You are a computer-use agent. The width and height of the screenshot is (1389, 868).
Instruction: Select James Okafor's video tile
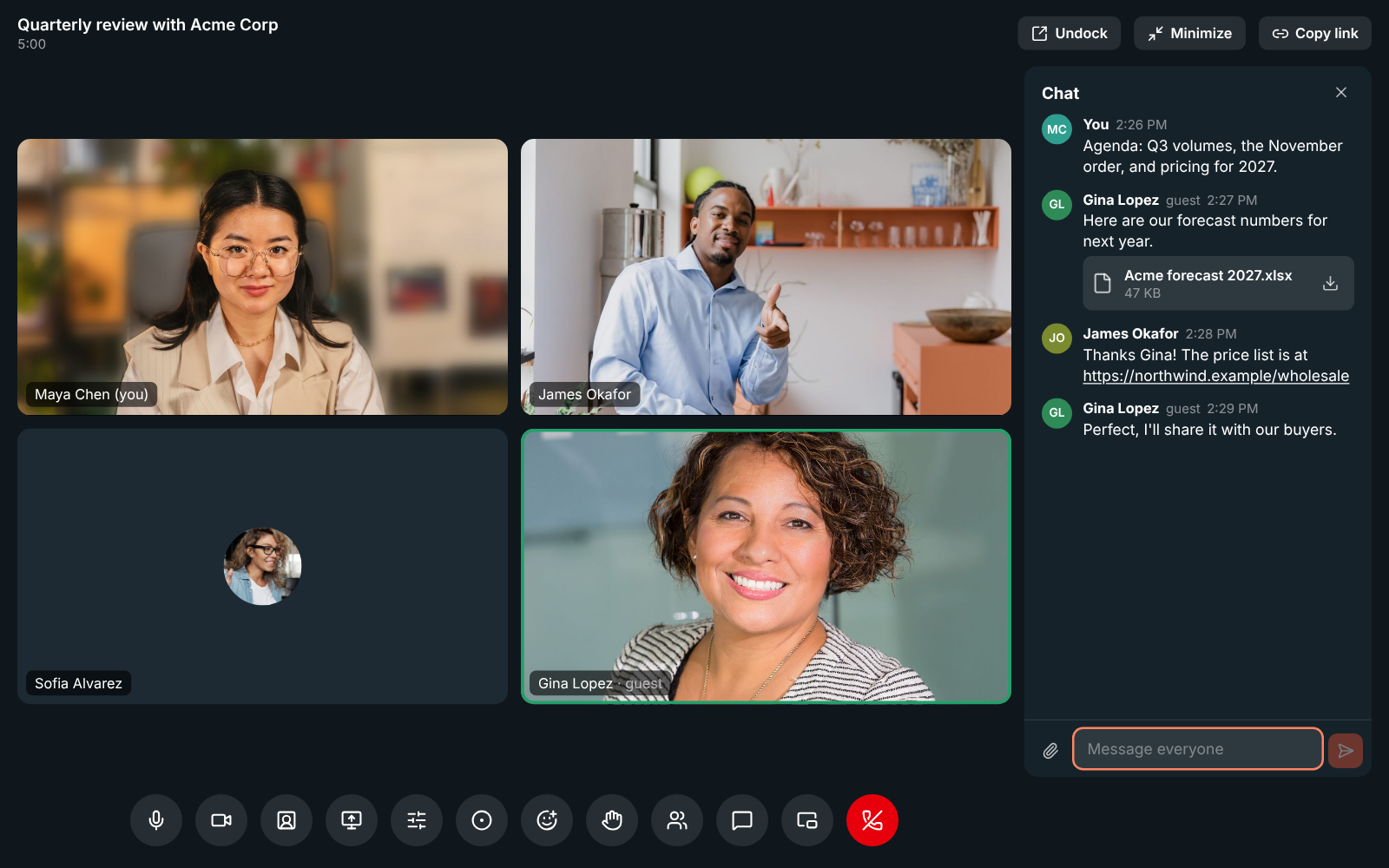766,276
